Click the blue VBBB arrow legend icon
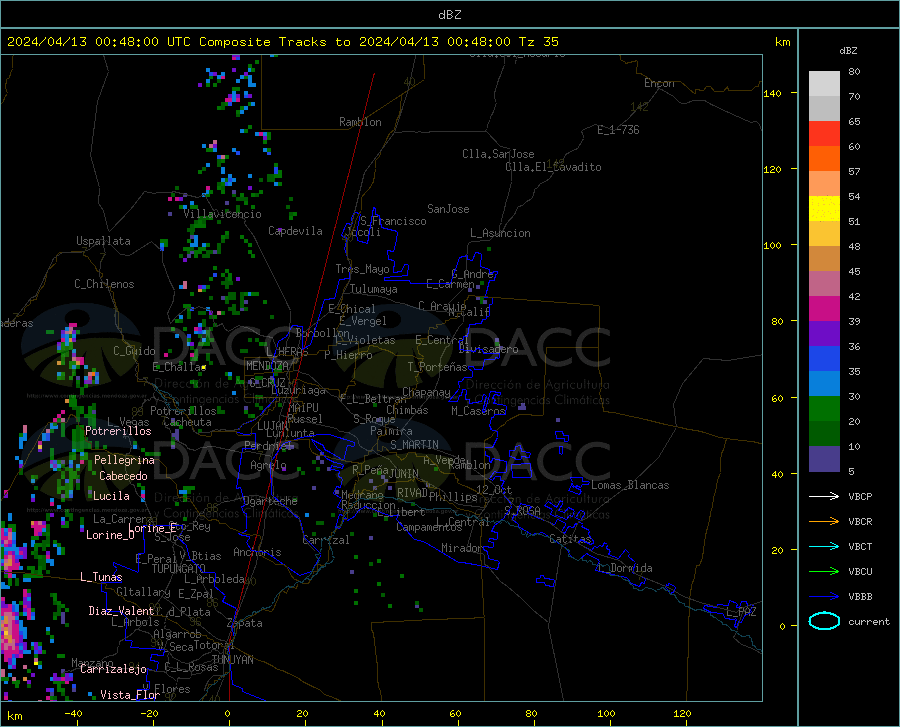 coord(824,597)
